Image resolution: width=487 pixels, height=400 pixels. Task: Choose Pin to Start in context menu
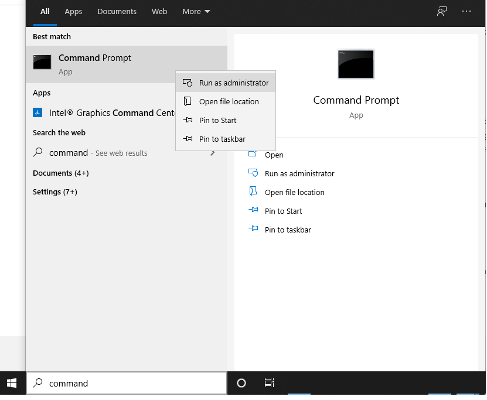(x=225, y=120)
